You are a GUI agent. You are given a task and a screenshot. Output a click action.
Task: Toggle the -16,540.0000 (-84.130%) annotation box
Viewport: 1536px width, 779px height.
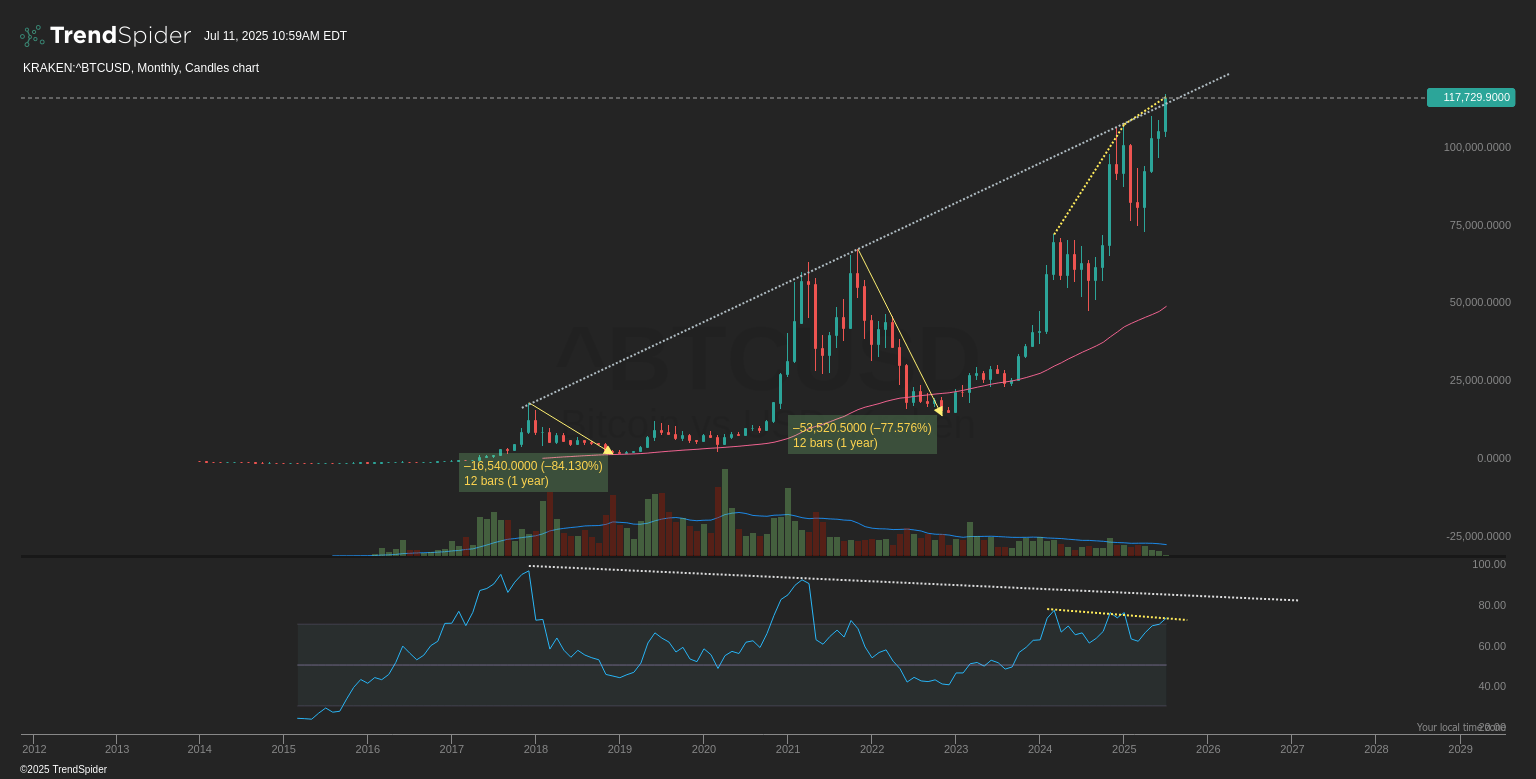pos(533,473)
